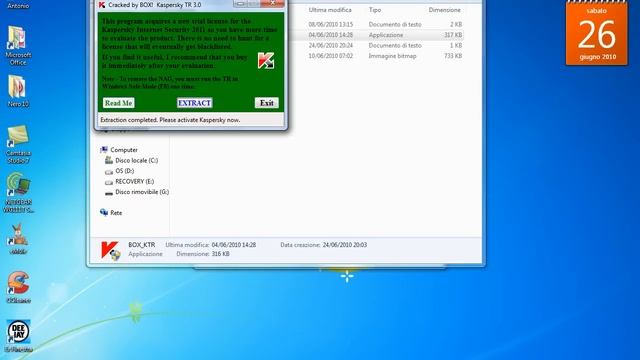The height and width of the screenshot is (360, 640).
Task: Launch Camtasia Studio 7 shortcut
Action: coord(18,144)
